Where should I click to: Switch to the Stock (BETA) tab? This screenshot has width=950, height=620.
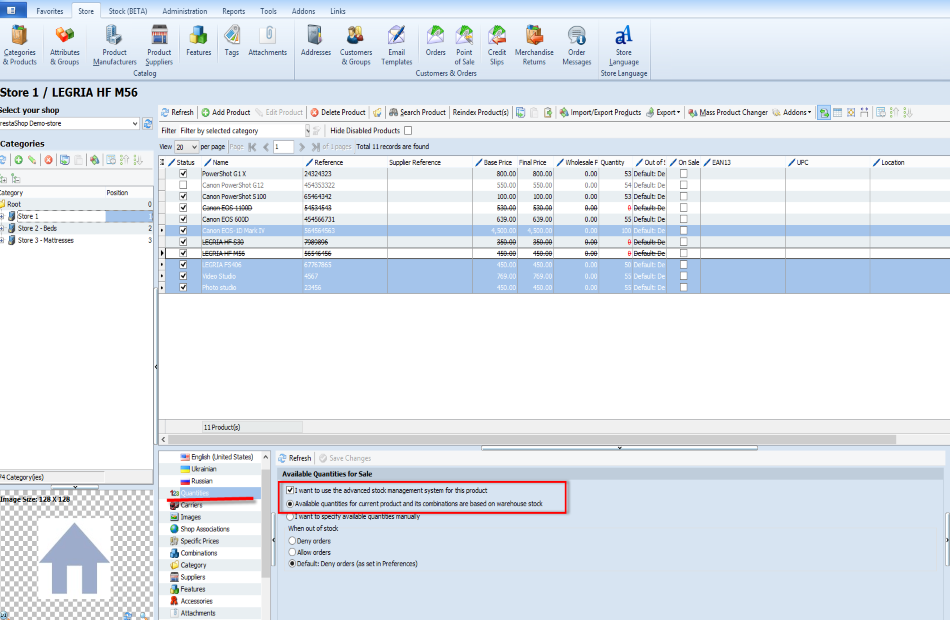128,11
